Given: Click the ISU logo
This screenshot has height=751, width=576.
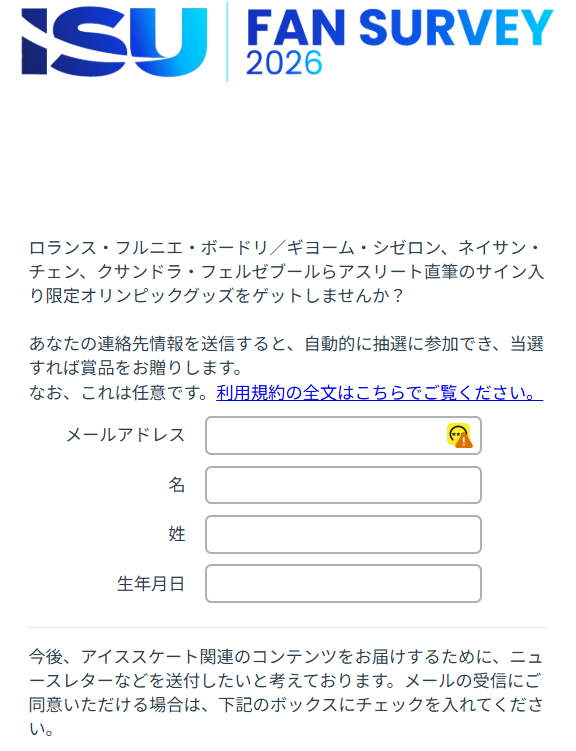Looking at the screenshot, I should click(114, 42).
